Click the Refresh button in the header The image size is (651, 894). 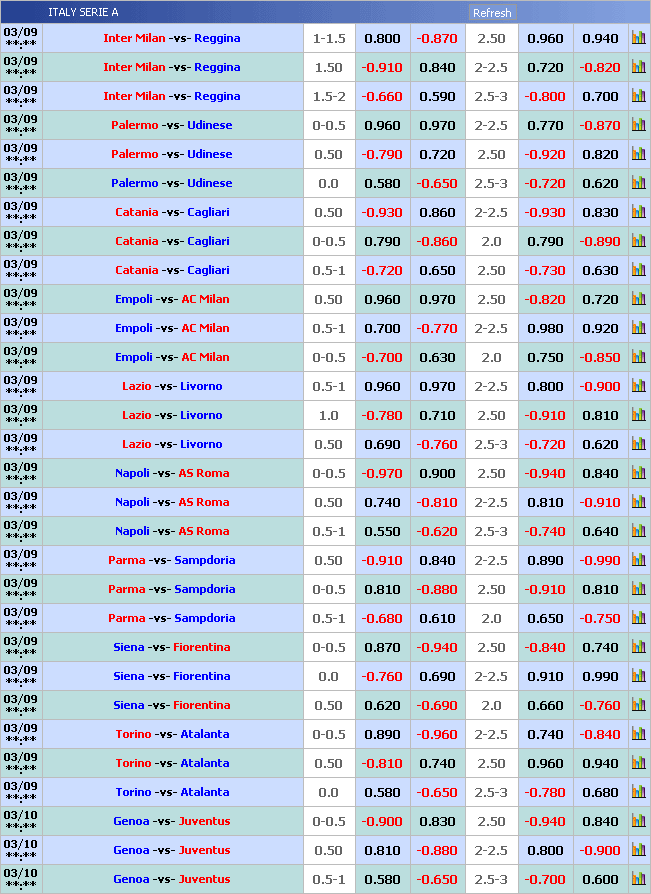click(x=492, y=13)
